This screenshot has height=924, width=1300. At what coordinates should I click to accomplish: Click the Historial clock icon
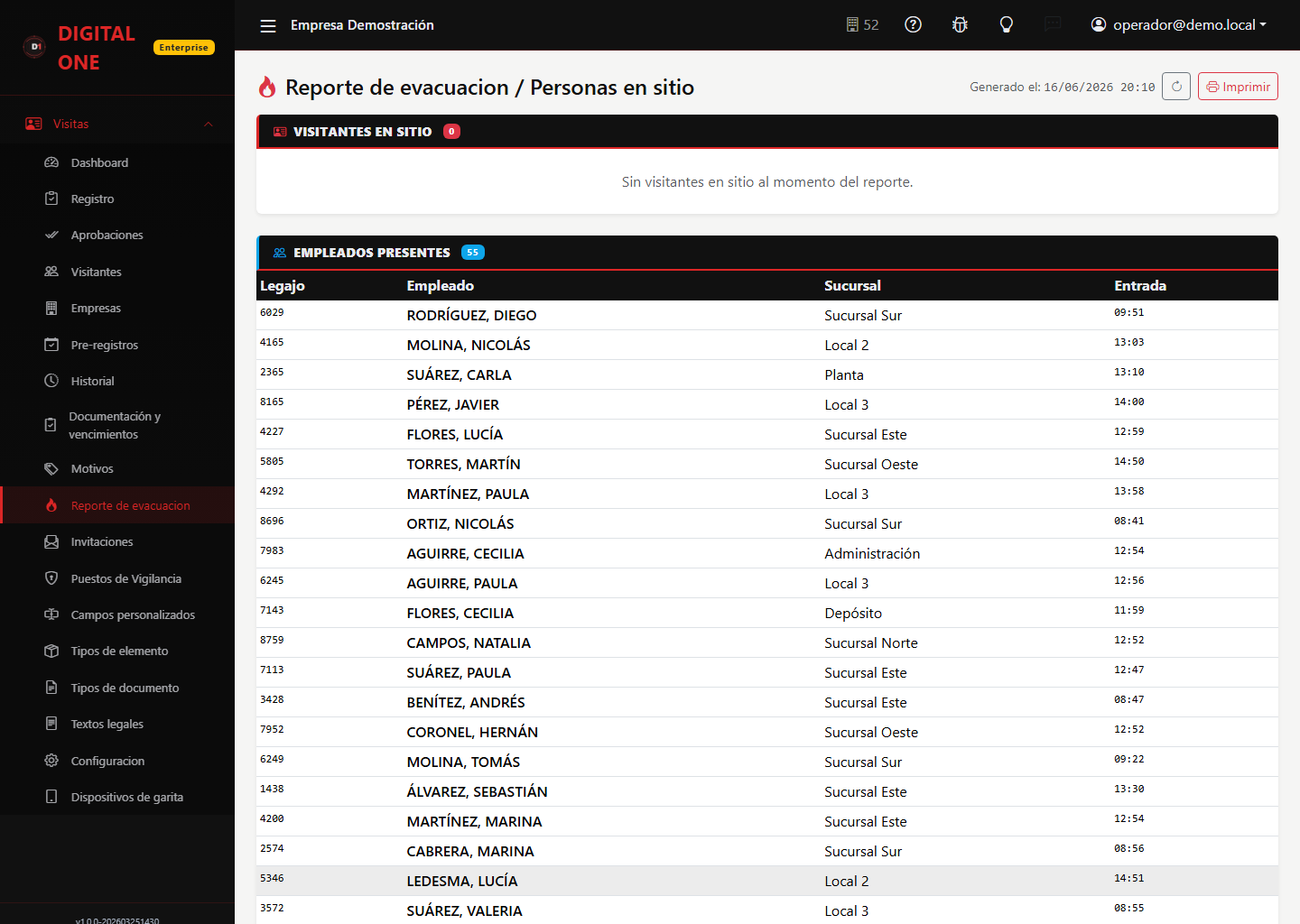tap(51, 381)
